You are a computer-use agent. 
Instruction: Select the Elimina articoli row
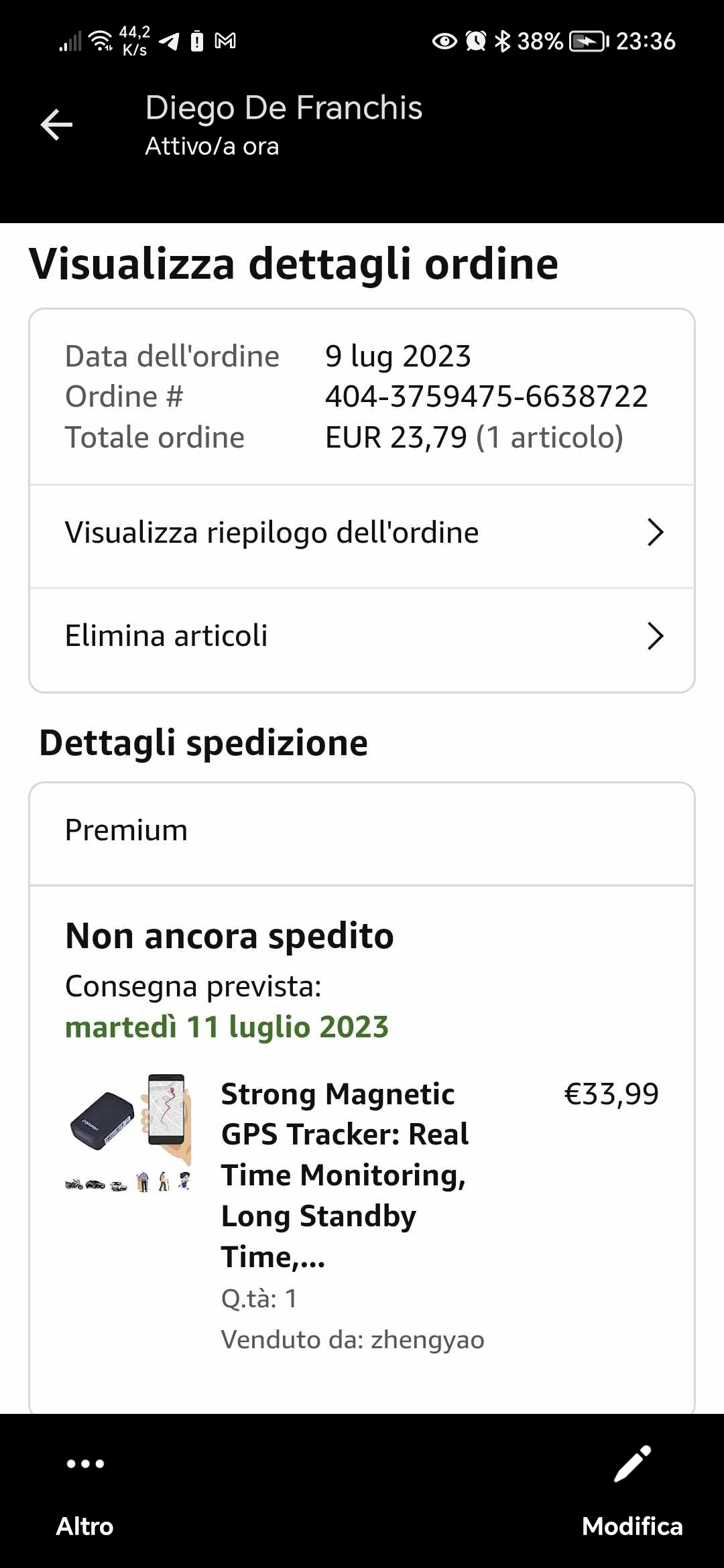[x=166, y=636]
